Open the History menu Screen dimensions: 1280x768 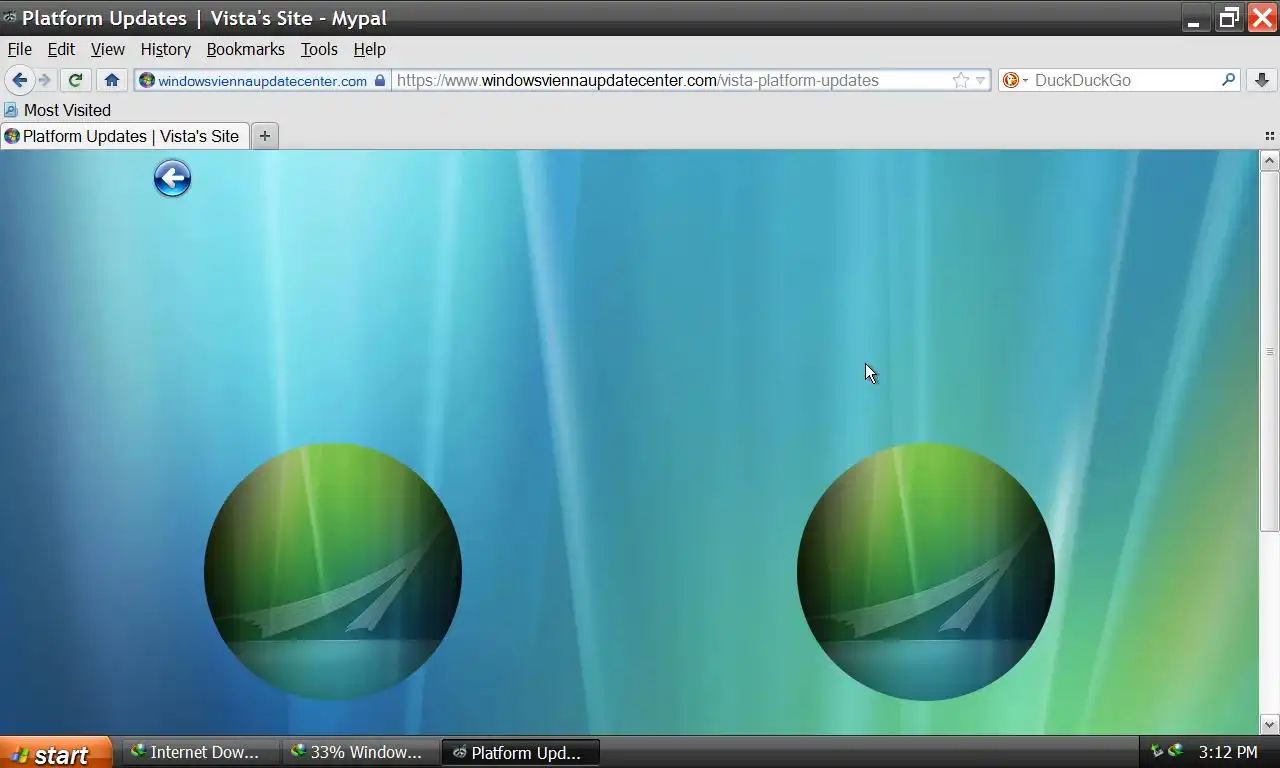(x=165, y=49)
